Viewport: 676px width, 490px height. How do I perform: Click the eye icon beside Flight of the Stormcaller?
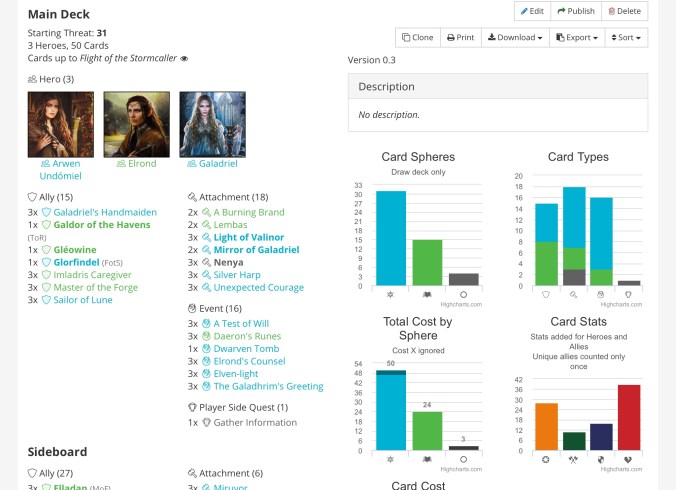pos(184,59)
